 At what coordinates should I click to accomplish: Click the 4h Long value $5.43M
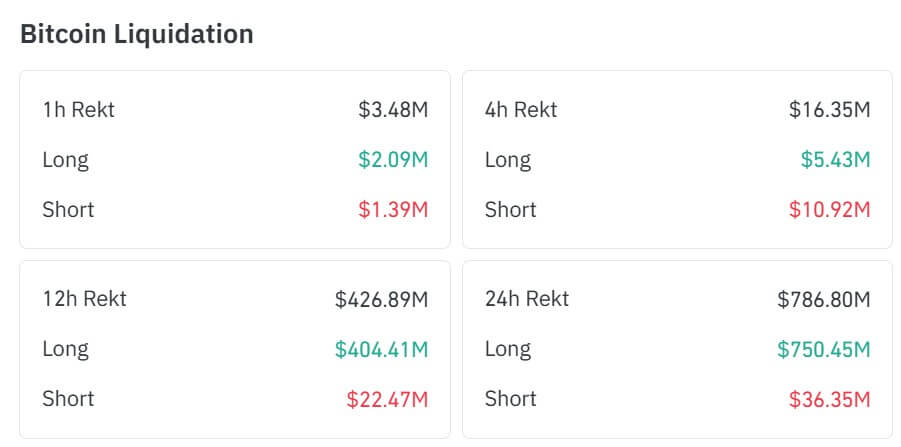pos(835,159)
